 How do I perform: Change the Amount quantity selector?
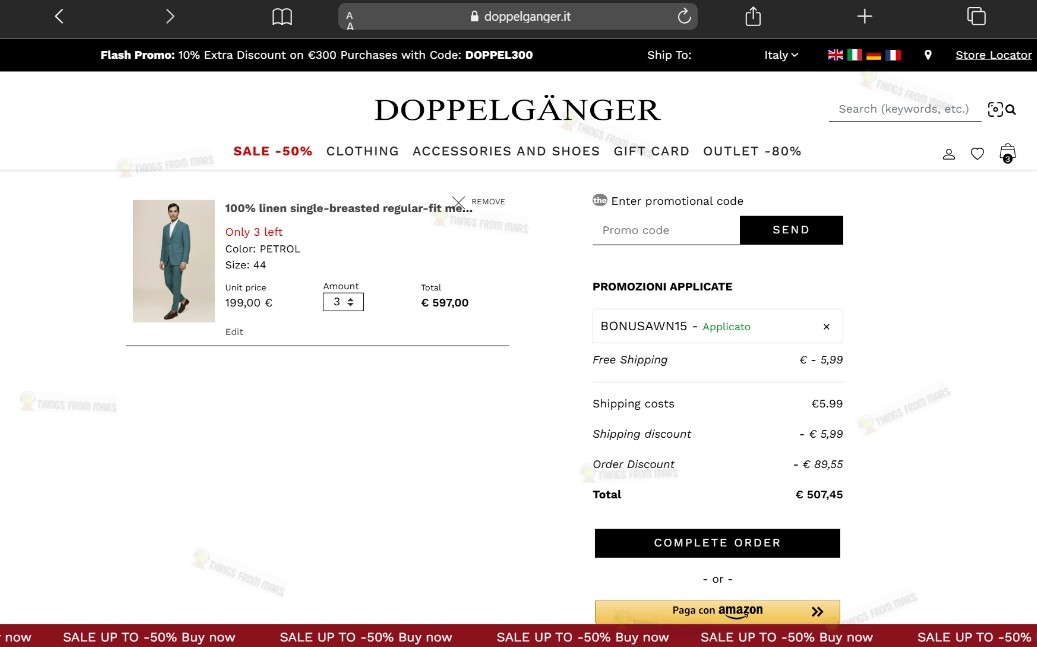click(343, 302)
